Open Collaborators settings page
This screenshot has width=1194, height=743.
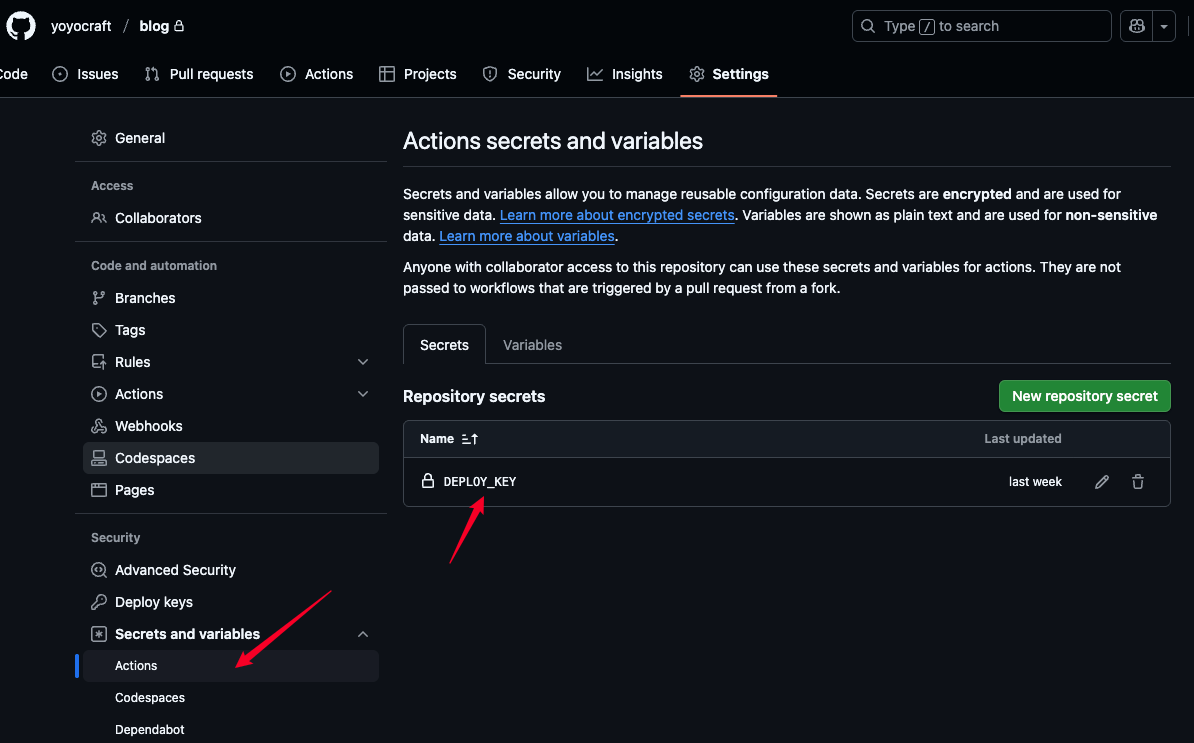(231, 218)
